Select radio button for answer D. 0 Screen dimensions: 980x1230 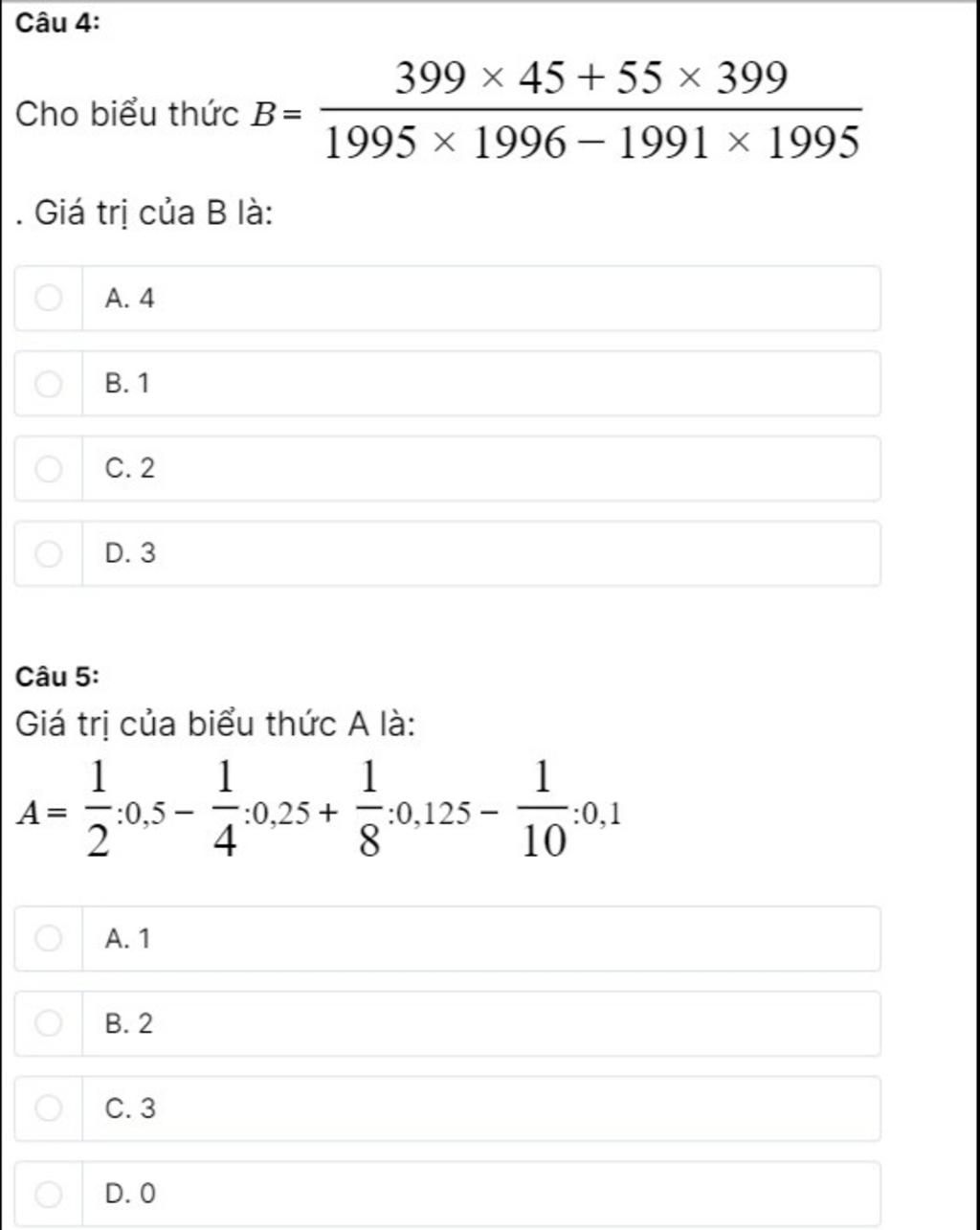[48, 1195]
